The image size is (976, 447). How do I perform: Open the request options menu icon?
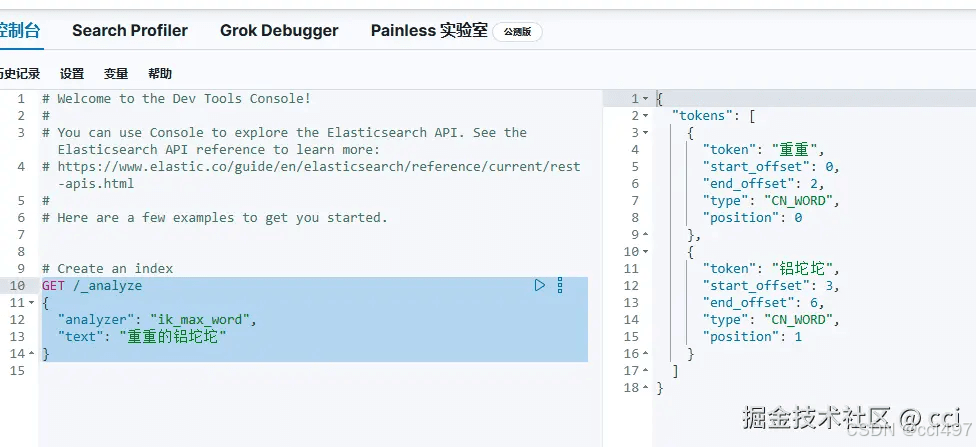pyautogui.click(x=560, y=285)
